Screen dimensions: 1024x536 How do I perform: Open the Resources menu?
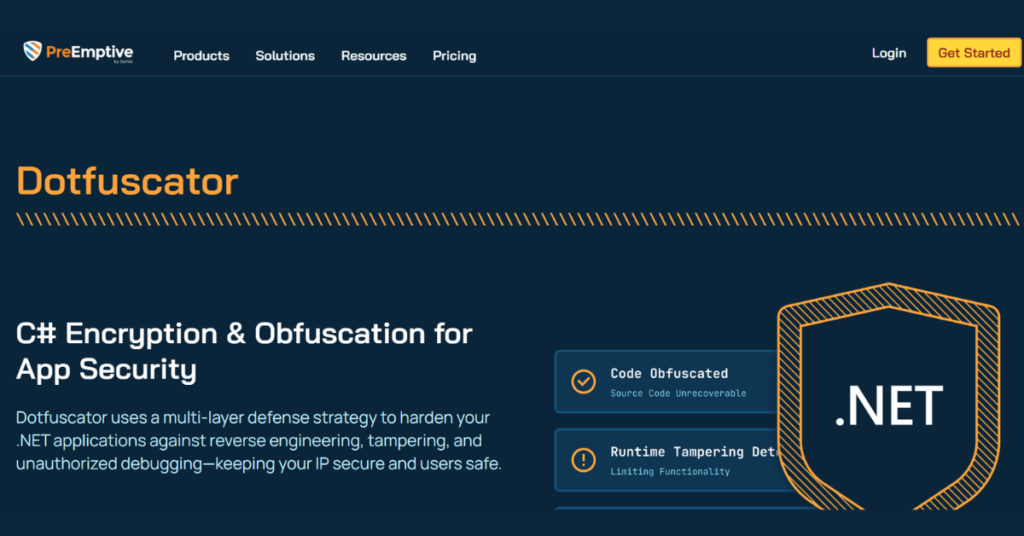[374, 56]
